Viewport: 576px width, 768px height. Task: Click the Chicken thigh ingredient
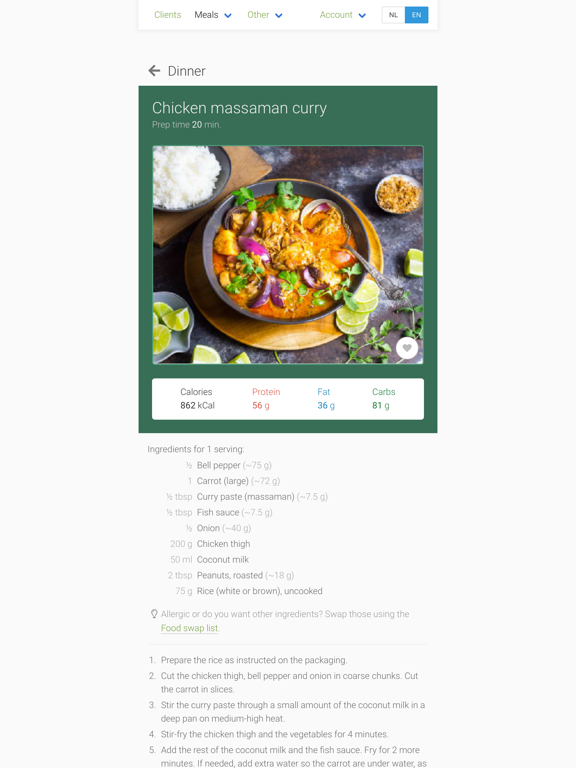tap(223, 544)
